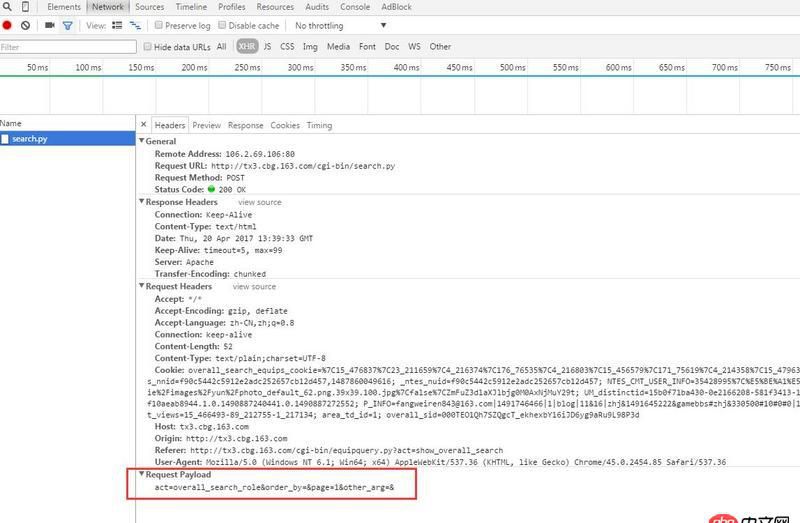
Task: Click the Name column header
Action: [x=11, y=123]
